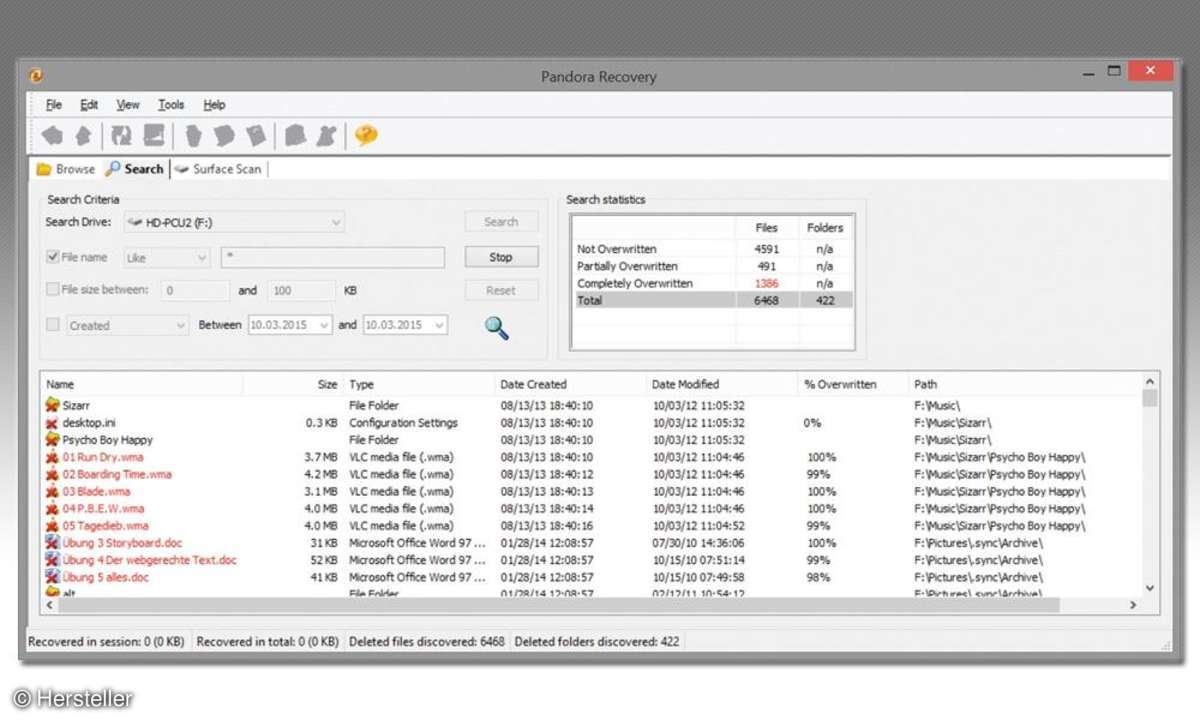Image resolution: width=1200 pixels, height=720 pixels.
Task: Click the icon next to desktop.ini
Action: (x=53, y=423)
